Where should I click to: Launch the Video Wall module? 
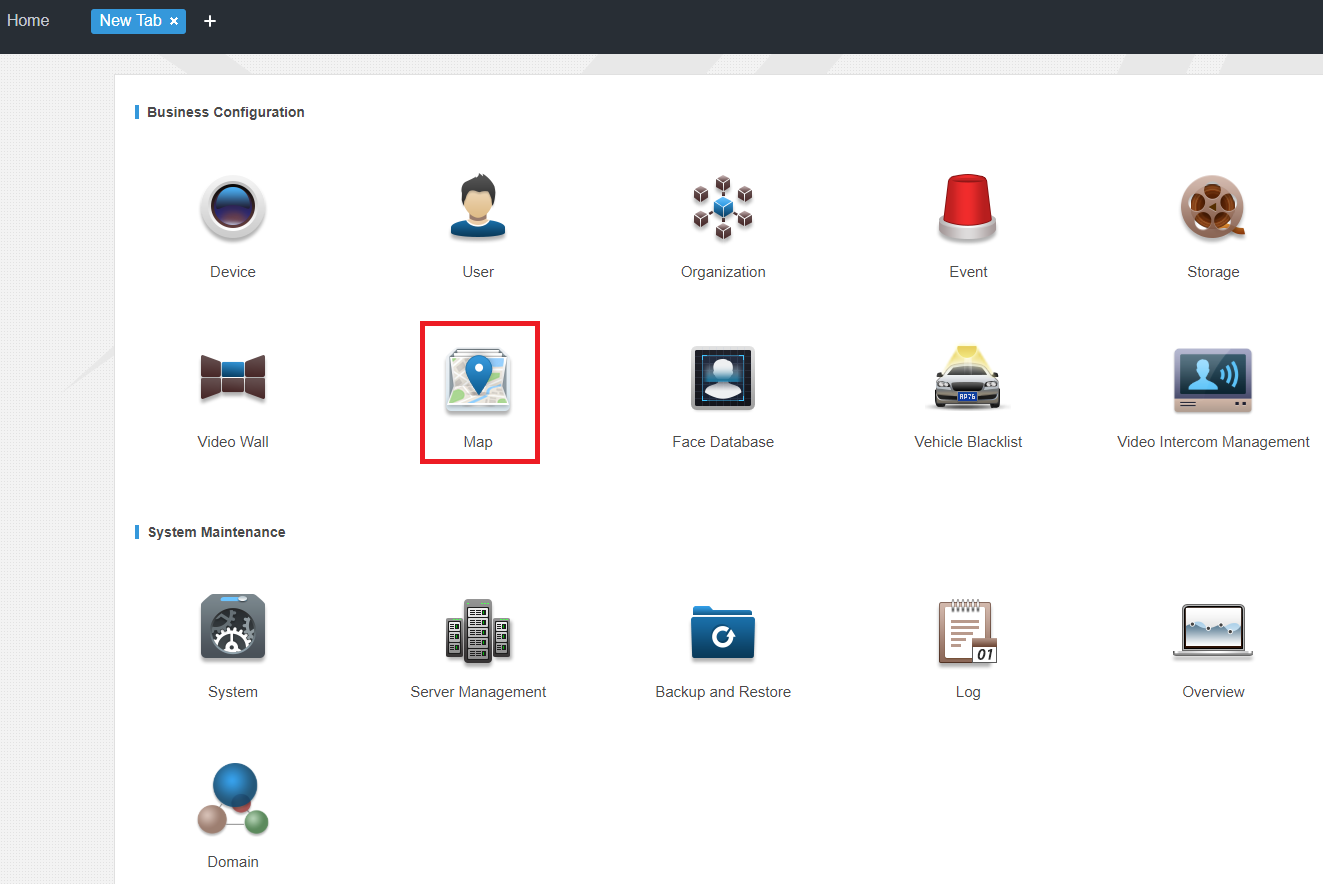233,378
